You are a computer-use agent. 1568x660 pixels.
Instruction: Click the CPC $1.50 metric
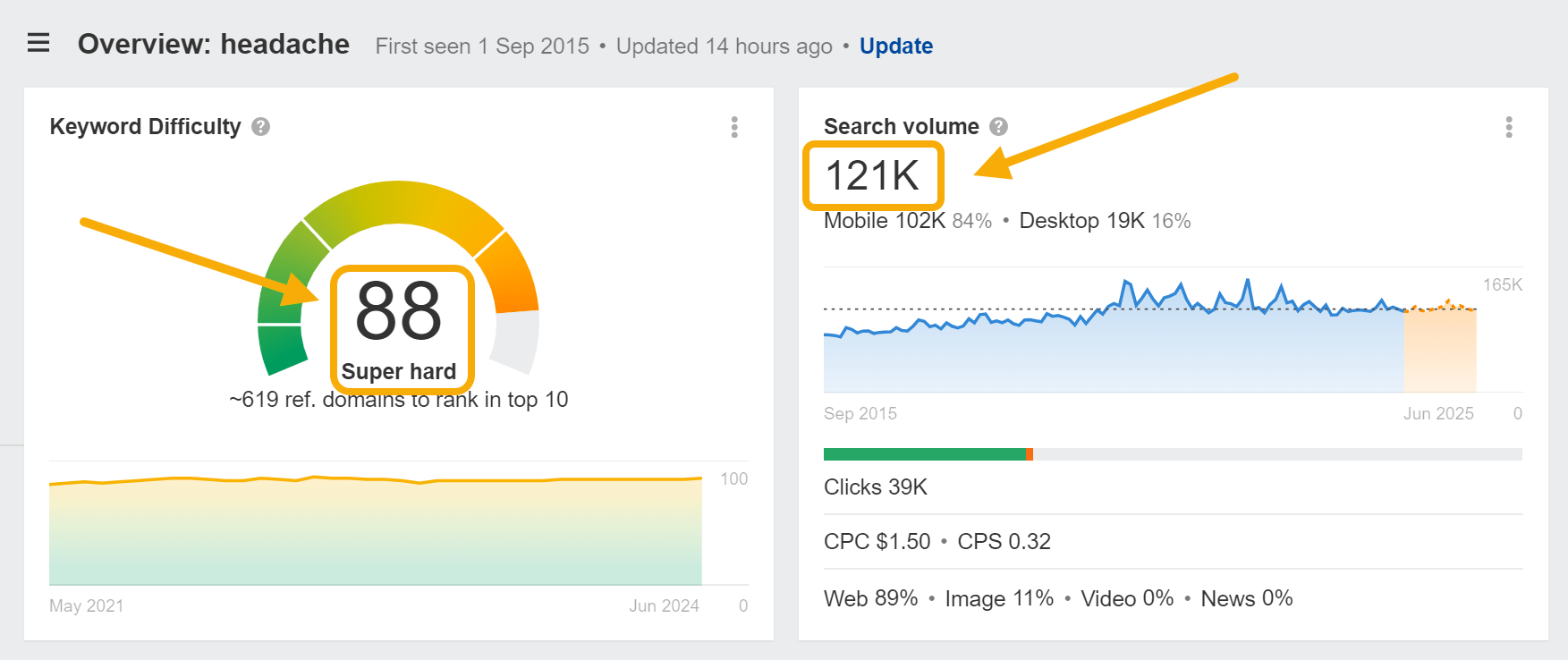[877, 542]
